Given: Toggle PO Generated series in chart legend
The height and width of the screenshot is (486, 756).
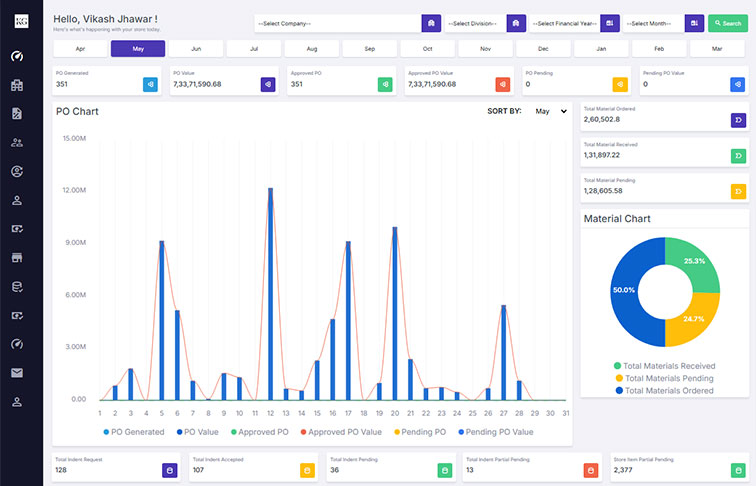Looking at the screenshot, I should coord(133,432).
